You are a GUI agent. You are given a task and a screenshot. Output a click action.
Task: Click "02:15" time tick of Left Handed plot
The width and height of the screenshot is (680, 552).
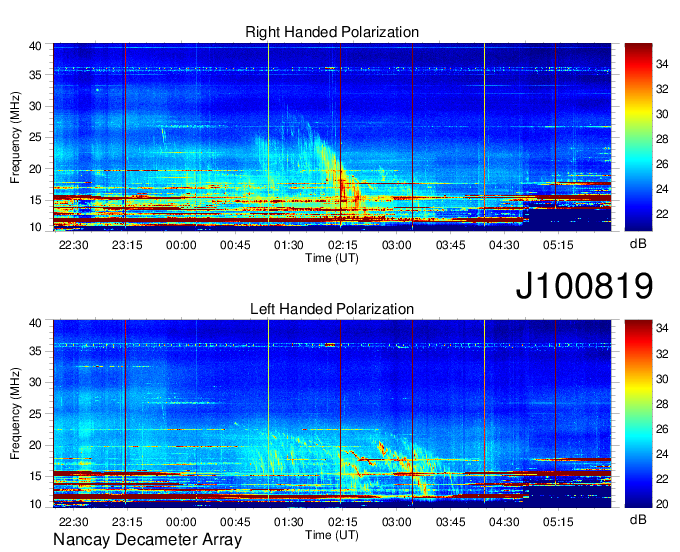pyautogui.click(x=343, y=522)
